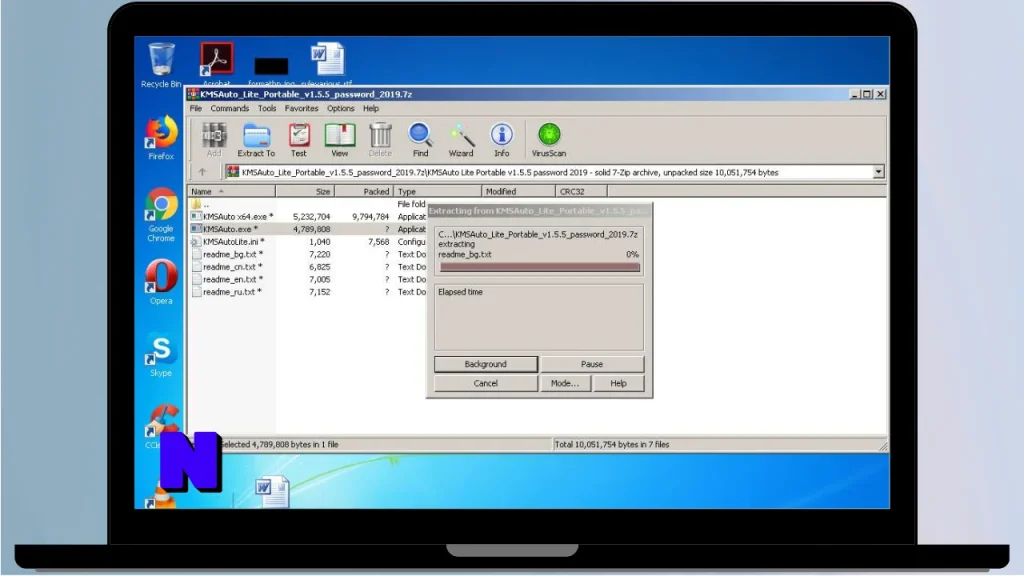Screen dimensions: 1024x576
Task: Expand the archive path dropdown arrow
Action: [878, 172]
